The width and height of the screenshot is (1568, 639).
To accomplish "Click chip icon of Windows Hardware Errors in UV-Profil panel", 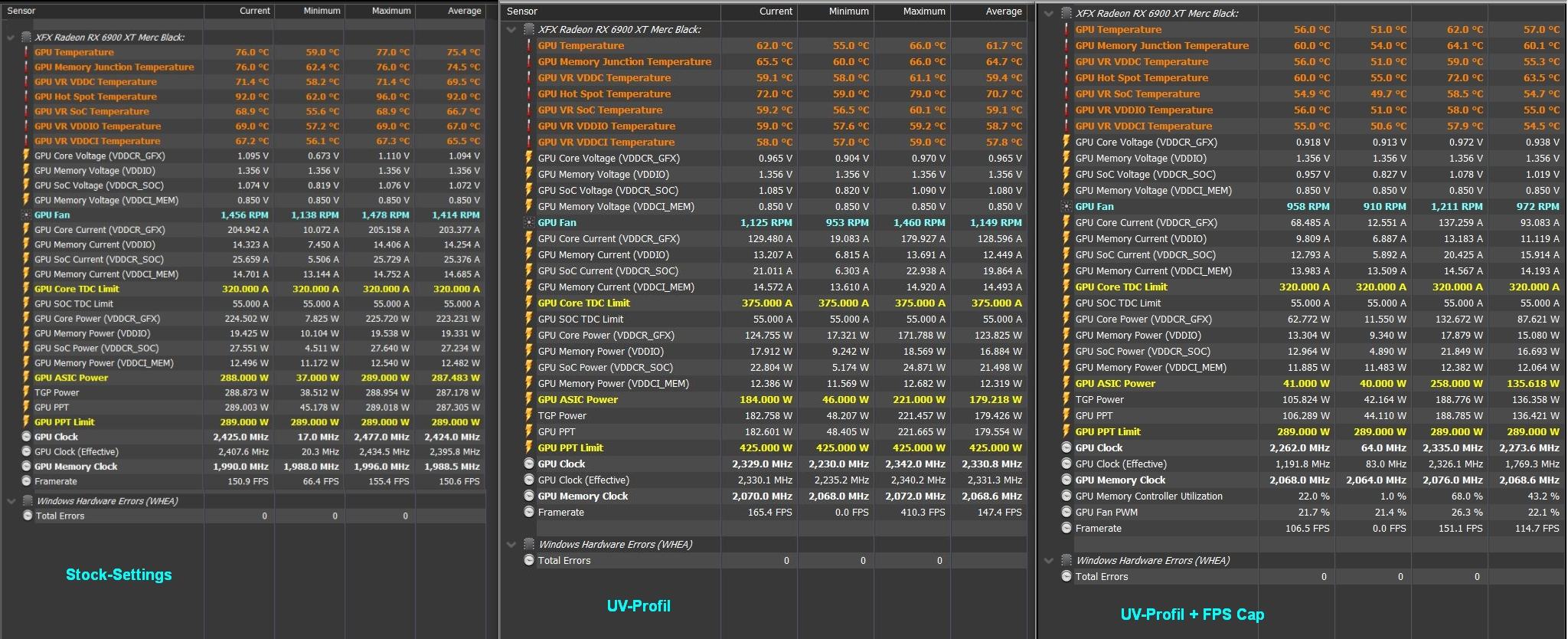I will (528, 545).
